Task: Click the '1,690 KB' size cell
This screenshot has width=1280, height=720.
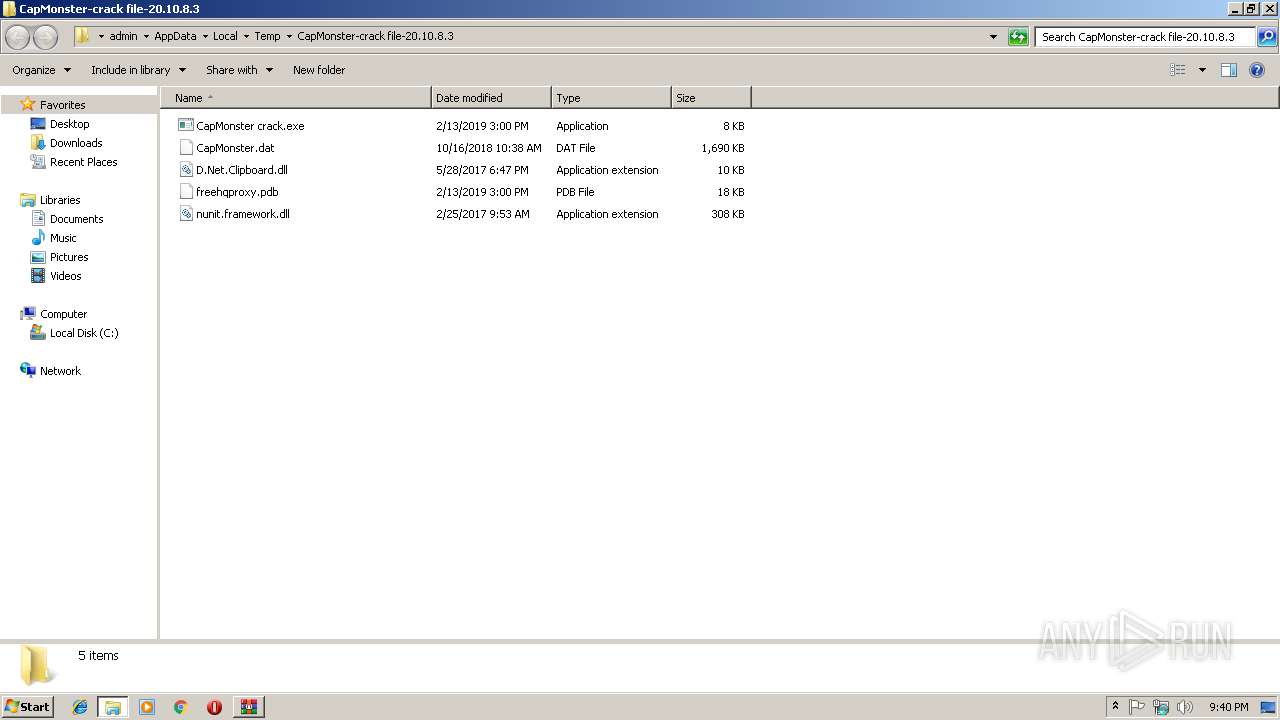Action: [723, 148]
